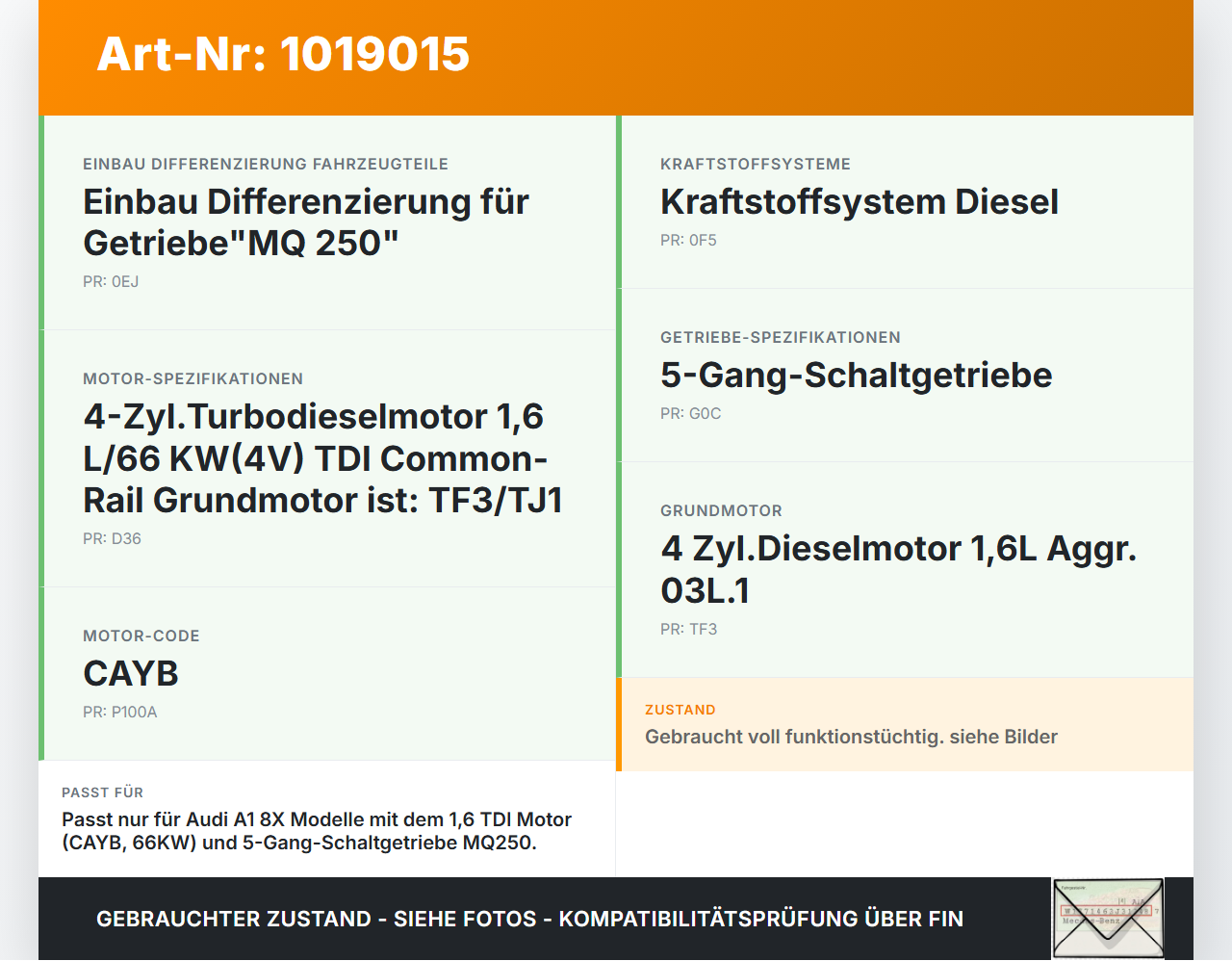Click the CAYB motor code text
The image size is (1232, 961).
(131, 674)
